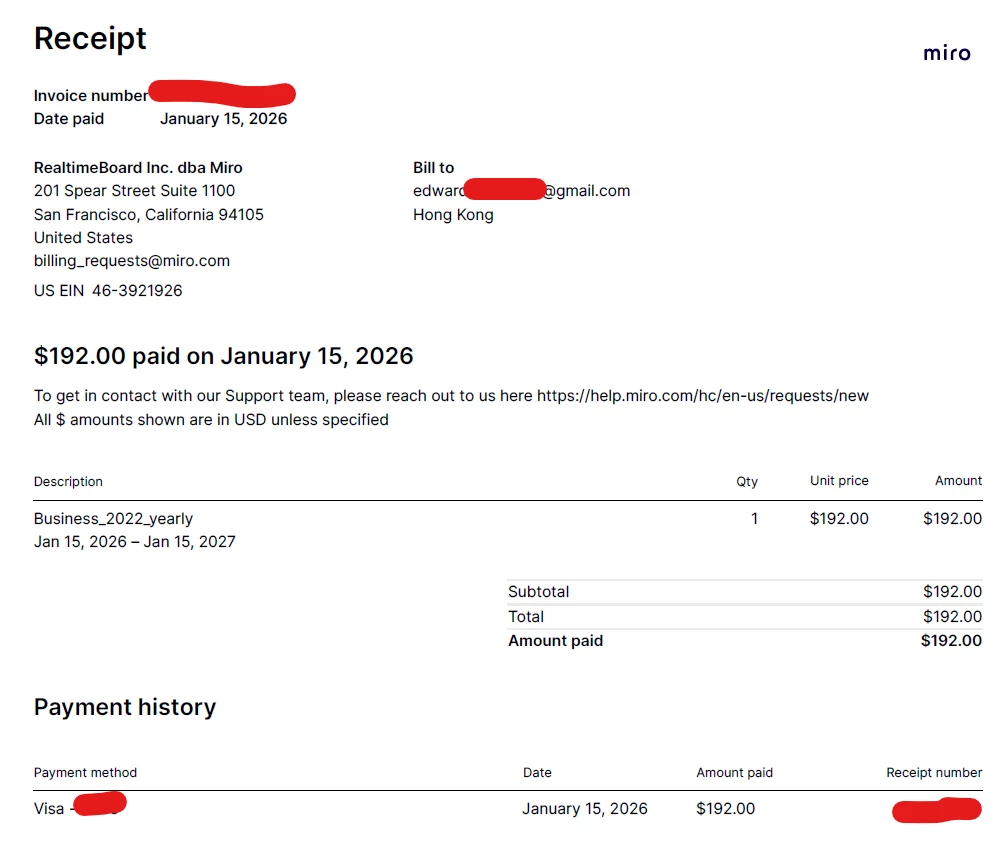Viewport: 1005px width, 843px height.
Task: Click the $192.00 paid on January 15 heading
Action: [224, 356]
